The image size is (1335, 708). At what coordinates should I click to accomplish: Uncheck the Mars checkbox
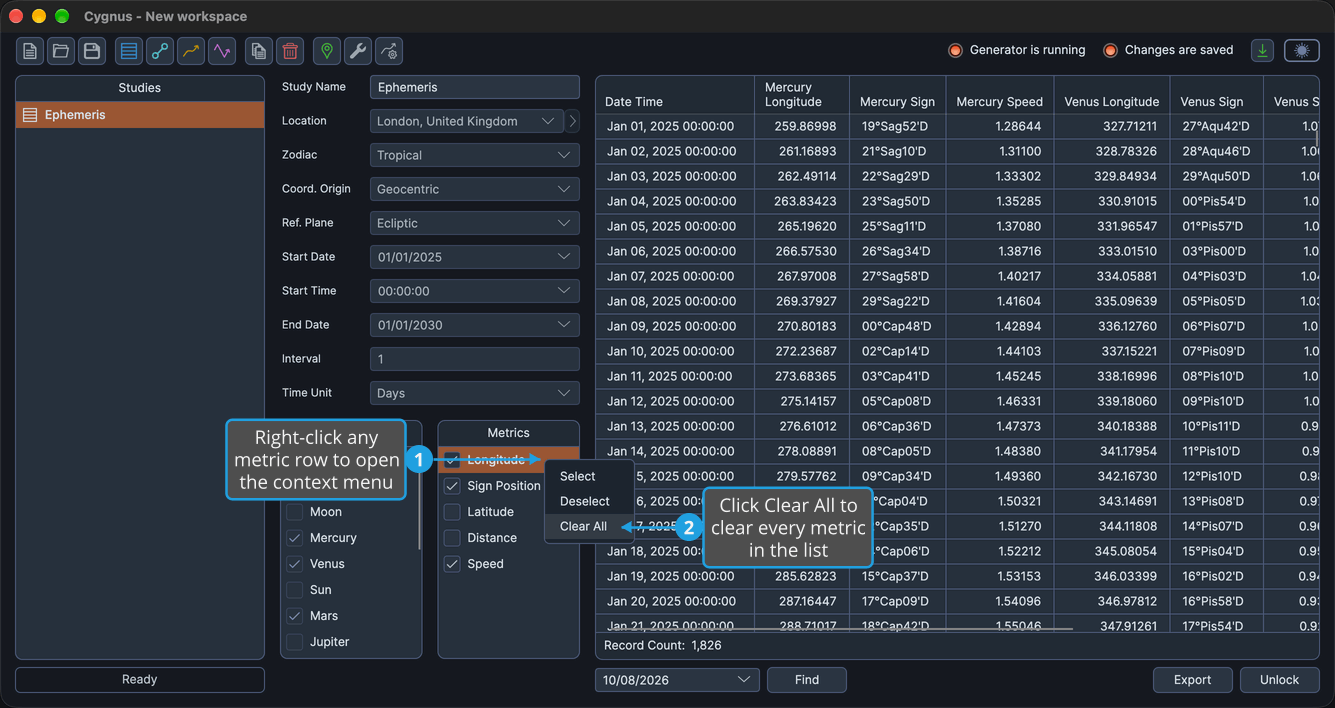click(295, 616)
